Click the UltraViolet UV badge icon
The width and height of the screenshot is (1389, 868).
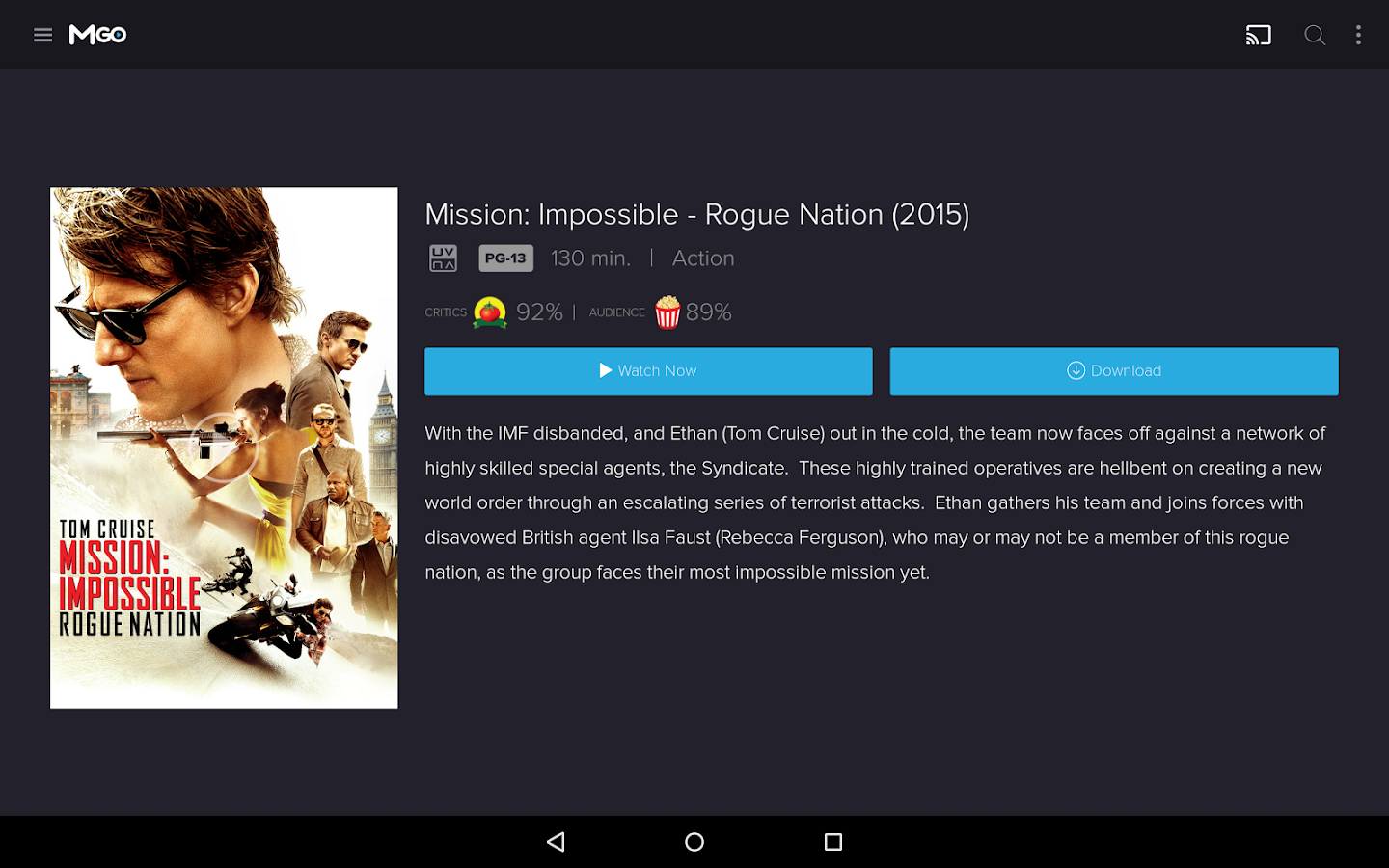pyautogui.click(x=443, y=258)
